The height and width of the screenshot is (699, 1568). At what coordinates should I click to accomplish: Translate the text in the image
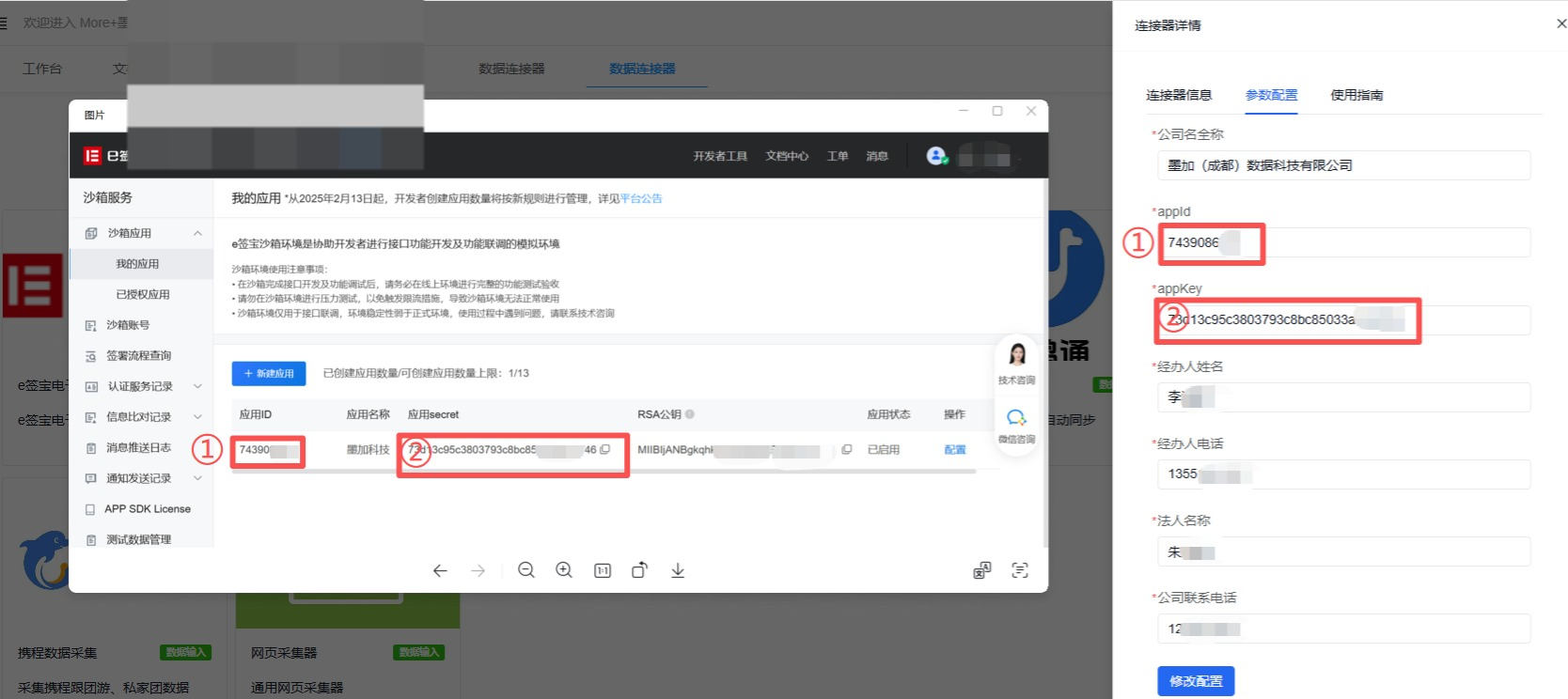(x=981, y=570)
